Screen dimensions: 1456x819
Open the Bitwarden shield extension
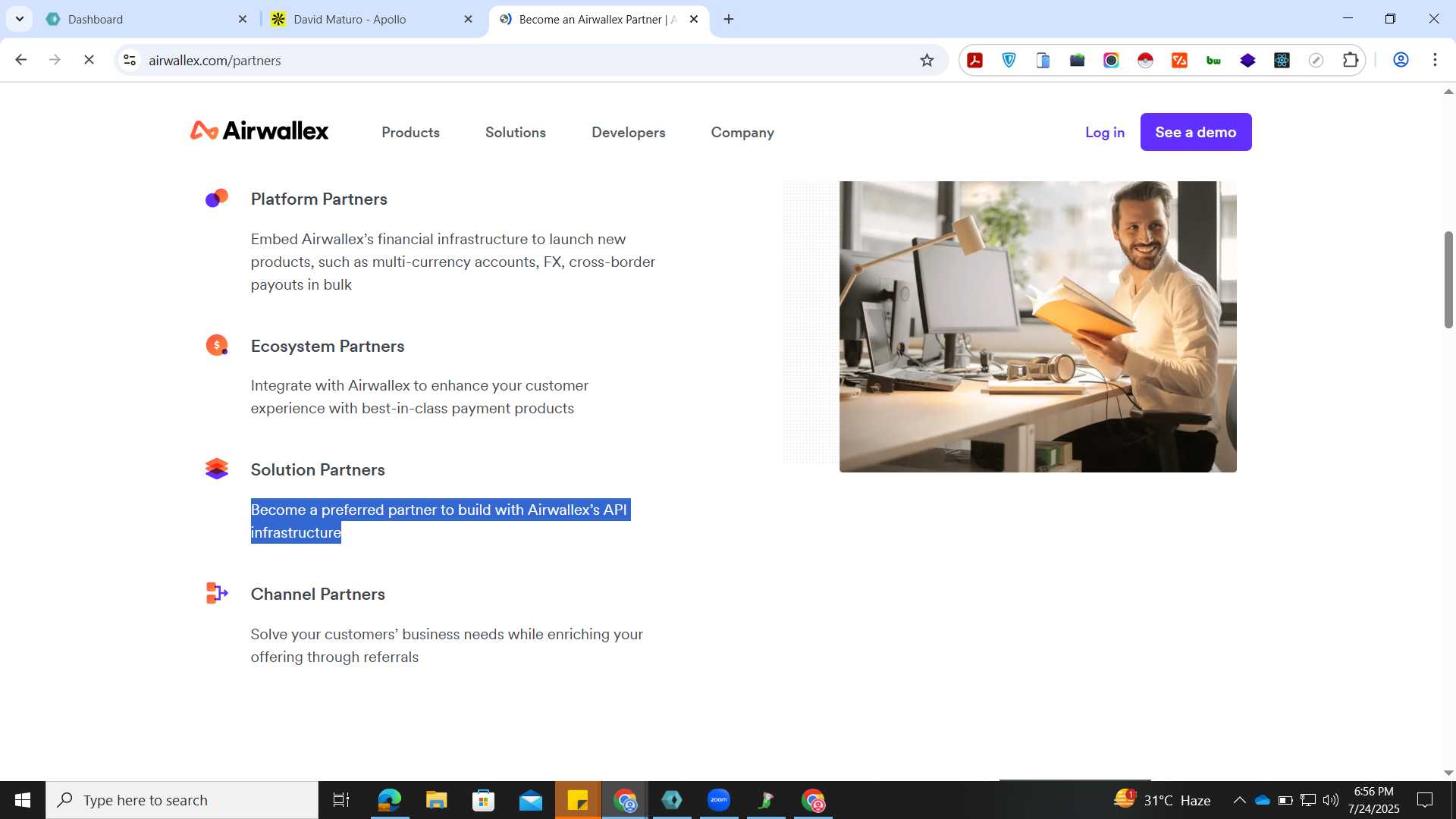click(x=1009, y=60)
